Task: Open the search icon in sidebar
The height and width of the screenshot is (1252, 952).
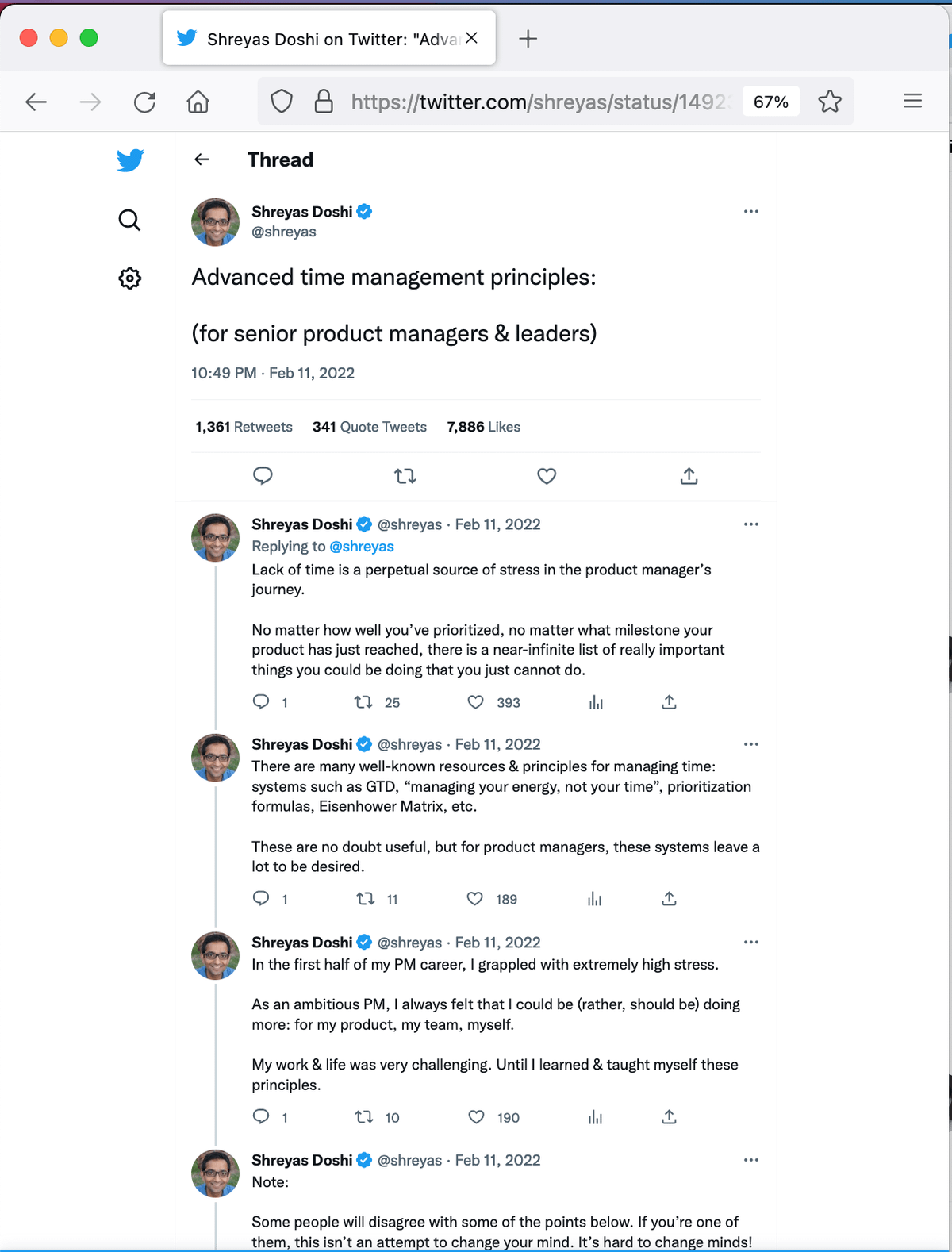Action: point(129,220)
